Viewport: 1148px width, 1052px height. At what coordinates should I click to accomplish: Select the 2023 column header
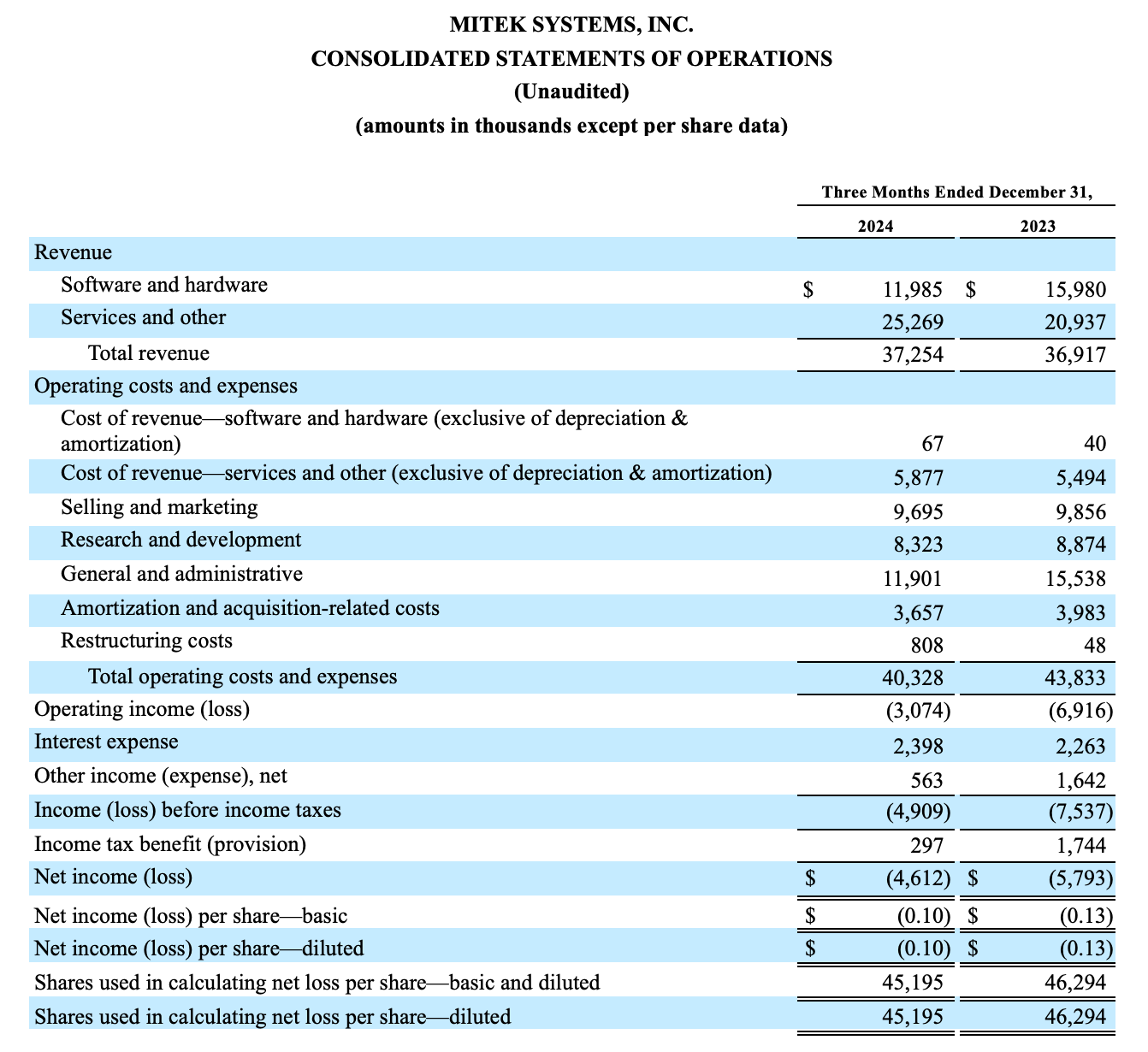(1037, 226)
